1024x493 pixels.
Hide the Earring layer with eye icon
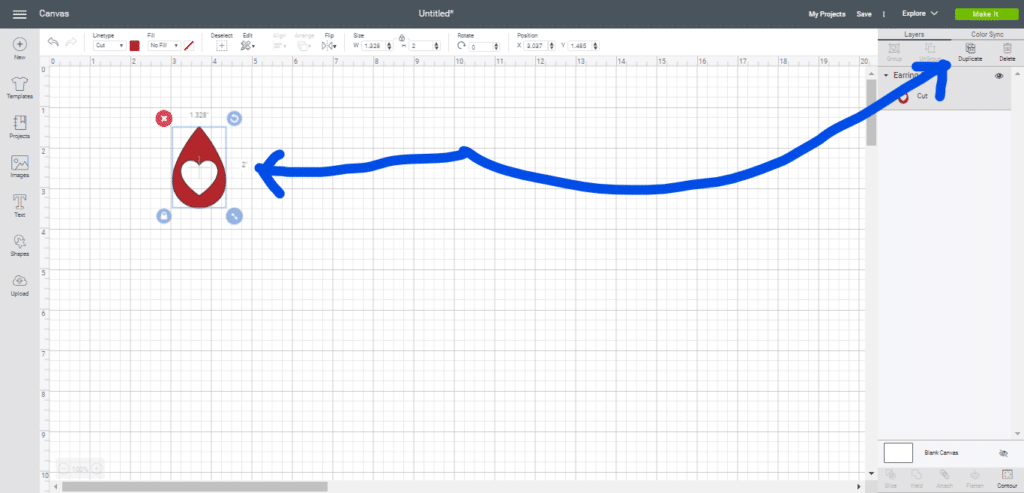999,76
